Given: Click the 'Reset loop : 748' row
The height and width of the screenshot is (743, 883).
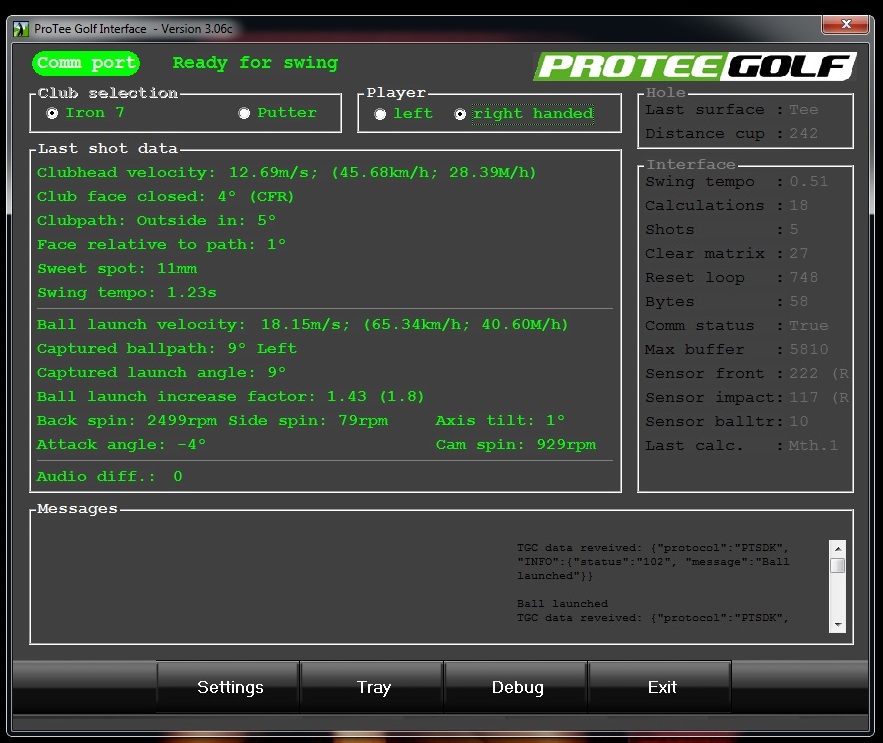Looking at the screenshot, I should point(732,278).
